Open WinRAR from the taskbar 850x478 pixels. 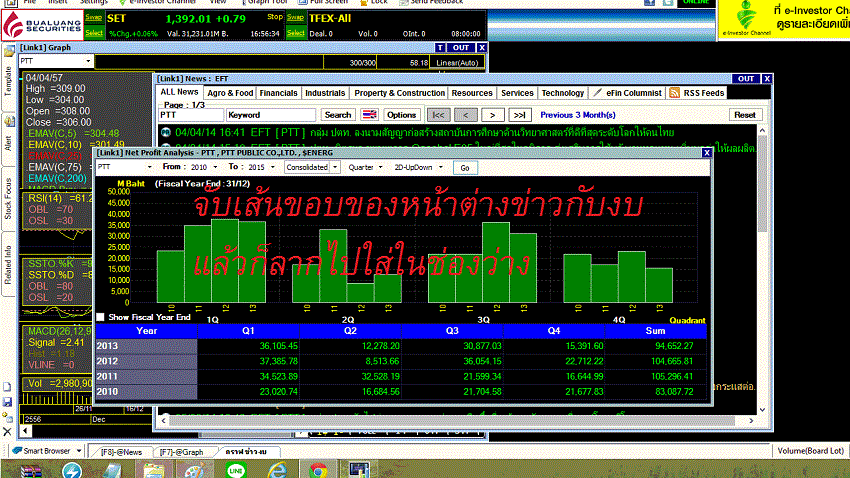(31, 470)
